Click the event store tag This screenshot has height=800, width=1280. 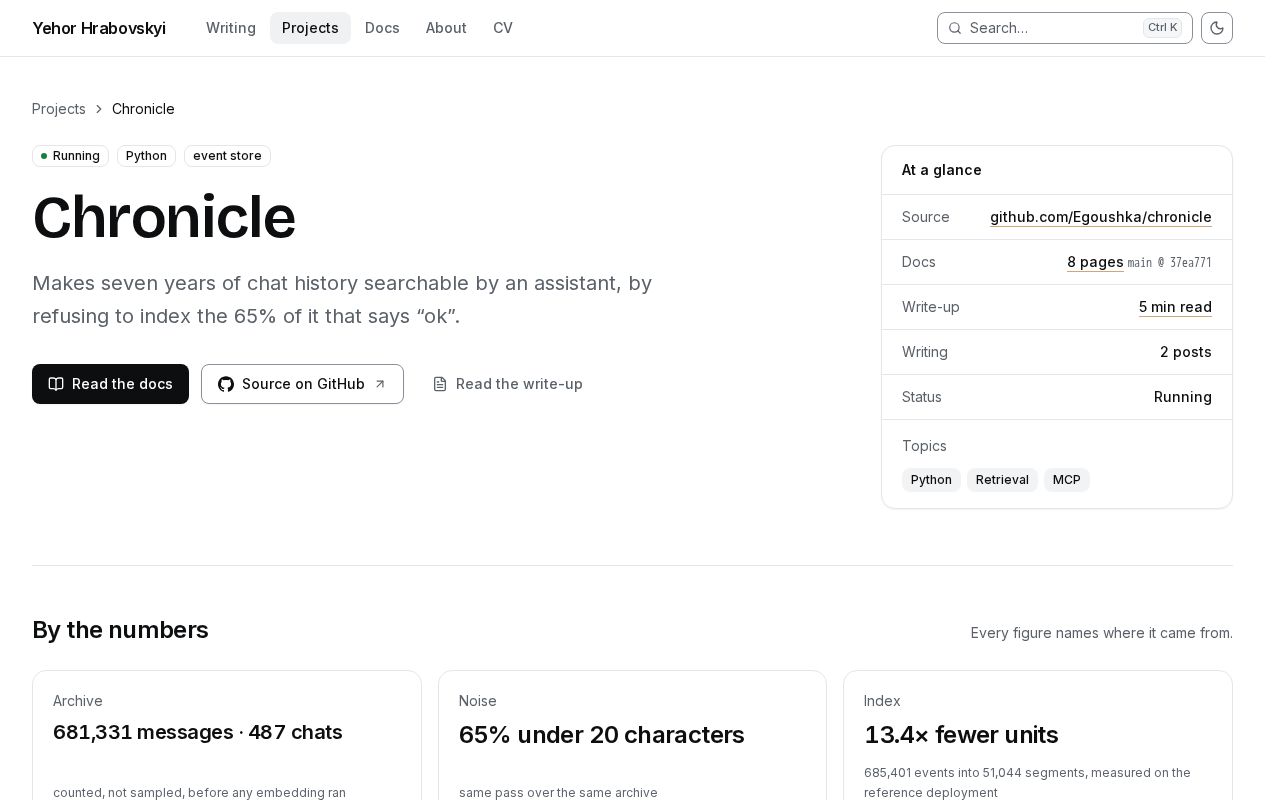point(227,156)
